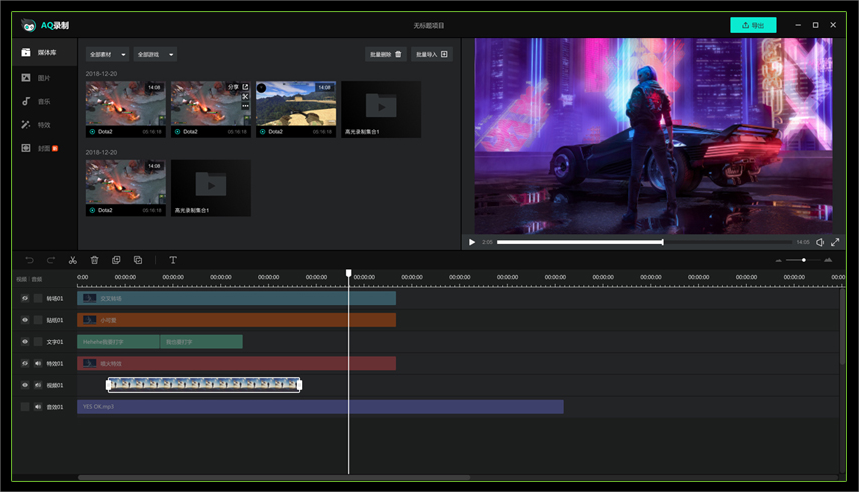The image size is (859, 492).
Task: Select the 视频 tab above track list
Action: [21, 279]
